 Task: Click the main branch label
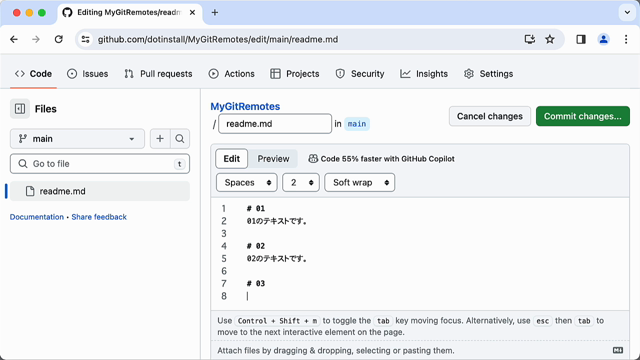pos(357,124)
